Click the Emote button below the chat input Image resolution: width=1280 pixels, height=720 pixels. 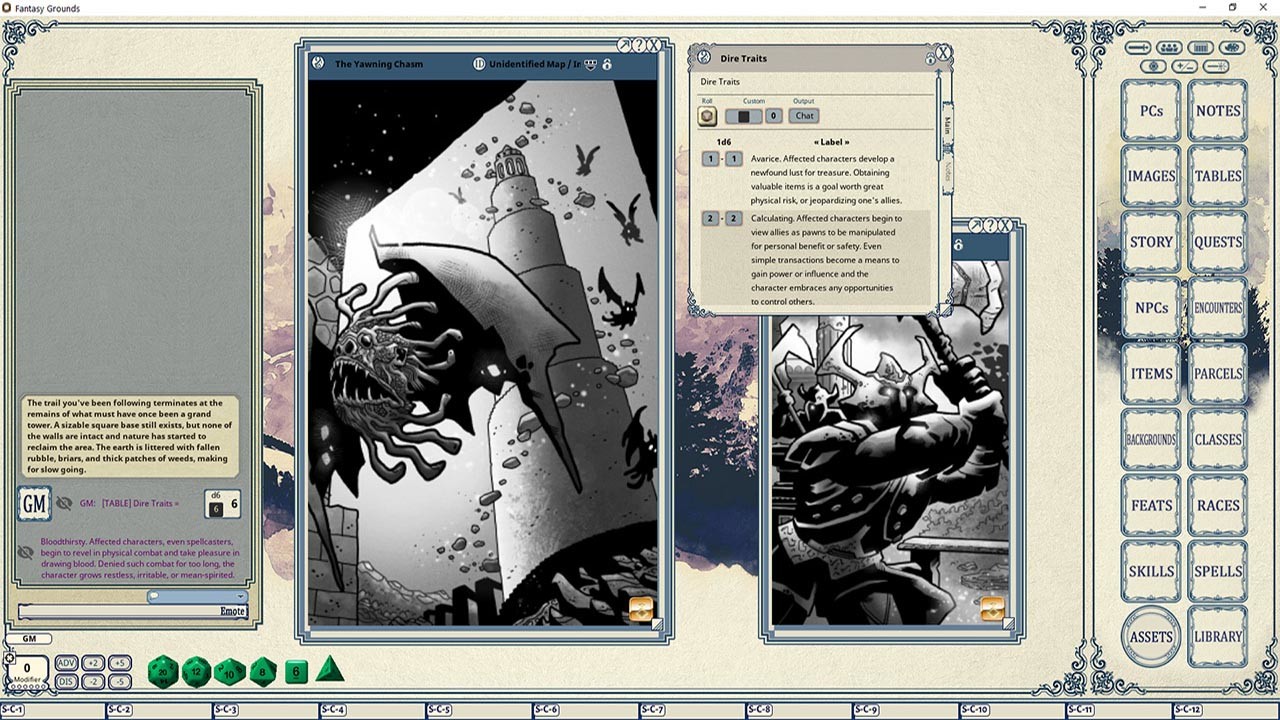231,612
